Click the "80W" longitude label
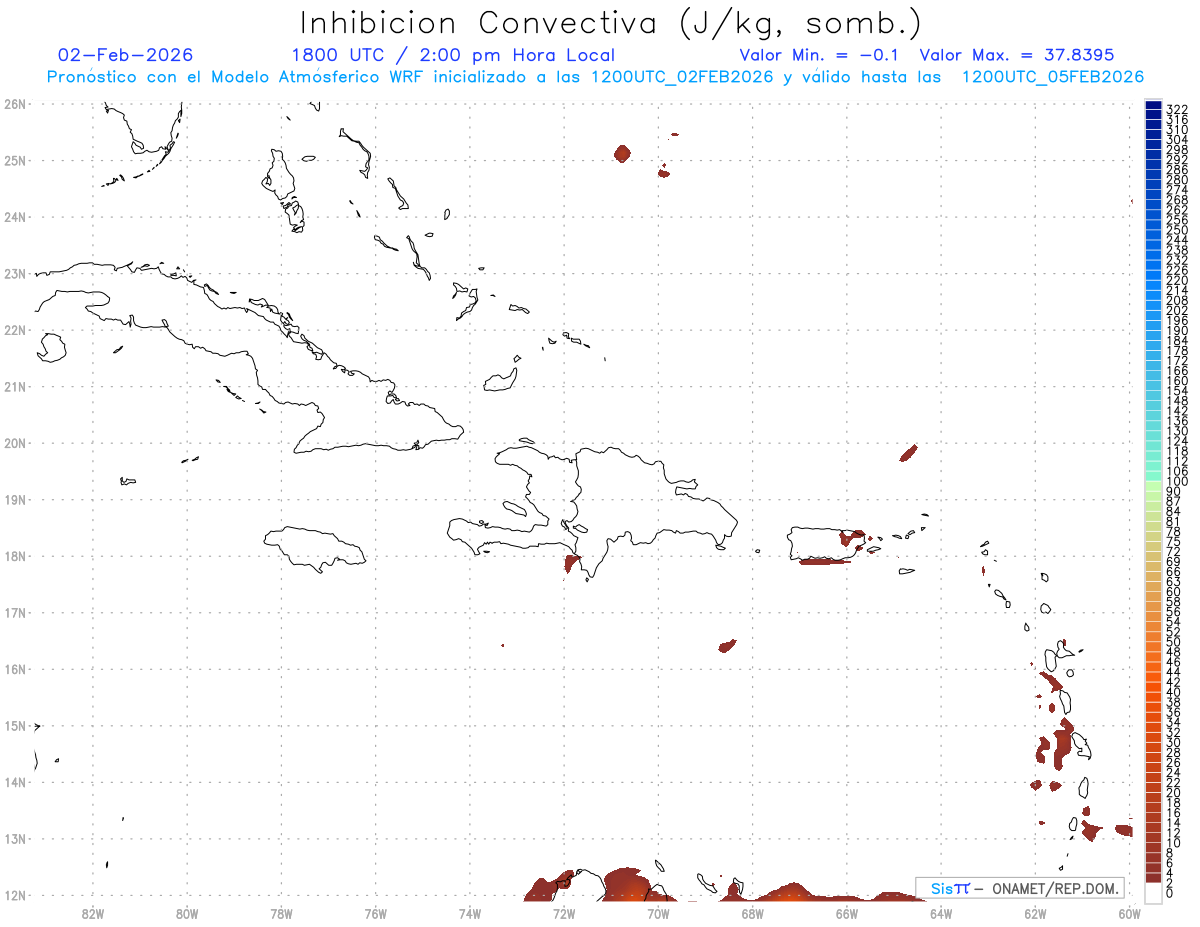 point(187,913)
